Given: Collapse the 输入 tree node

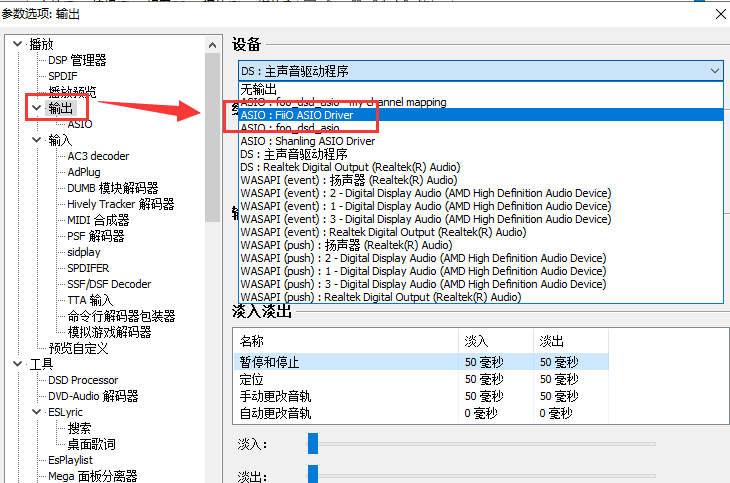Looking at the screenshot, I should pyautogui.click(x=37, y=140).
